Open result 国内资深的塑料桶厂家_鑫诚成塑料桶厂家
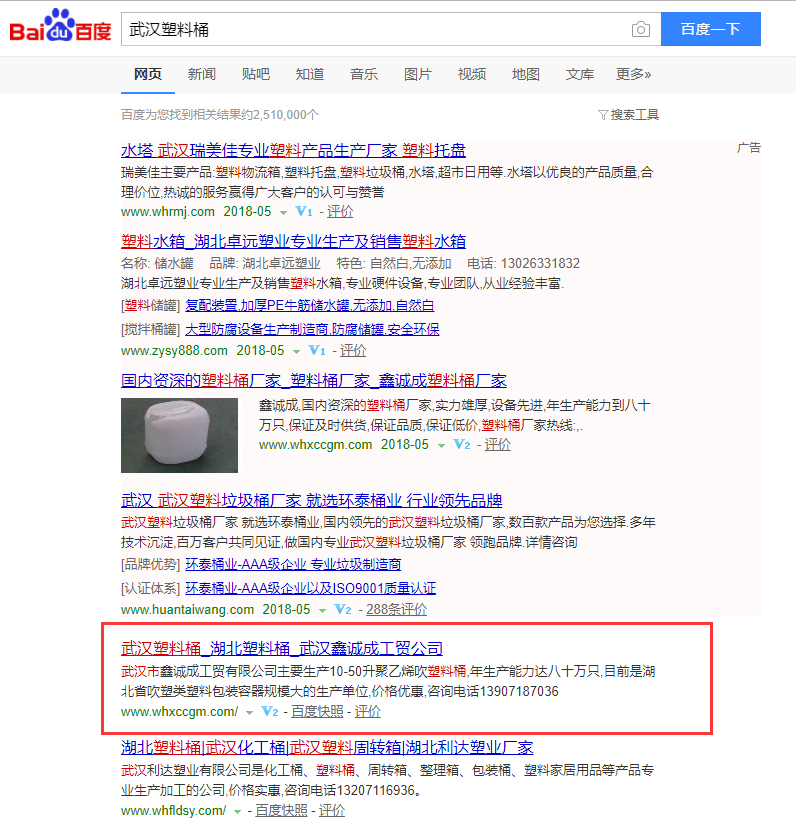The width and height of the screenshot is (796, 826). (314, 380)
